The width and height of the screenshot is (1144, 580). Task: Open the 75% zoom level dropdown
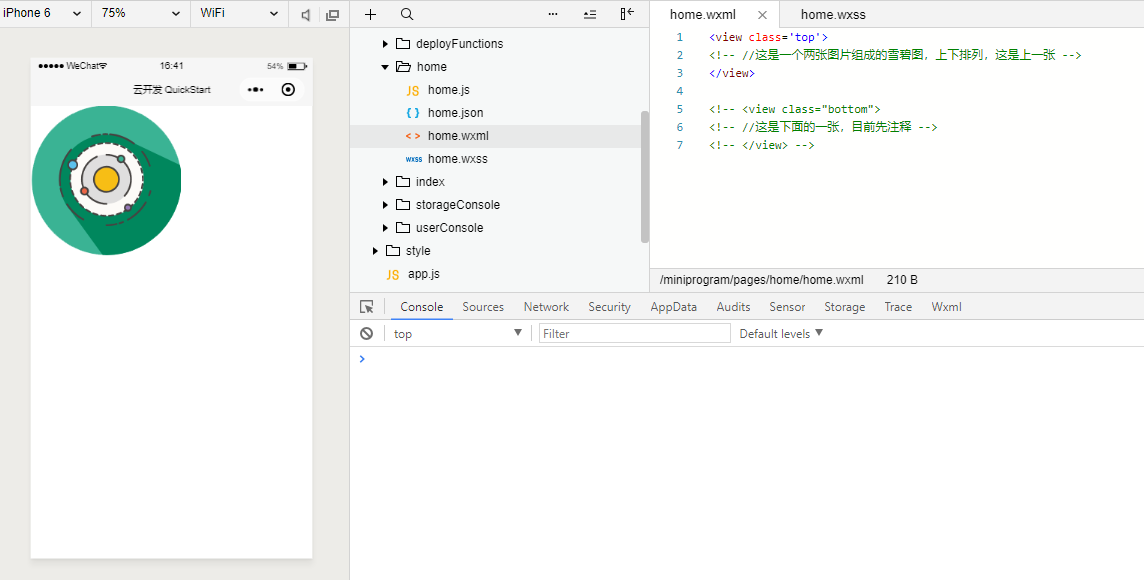tap(141, 14)
